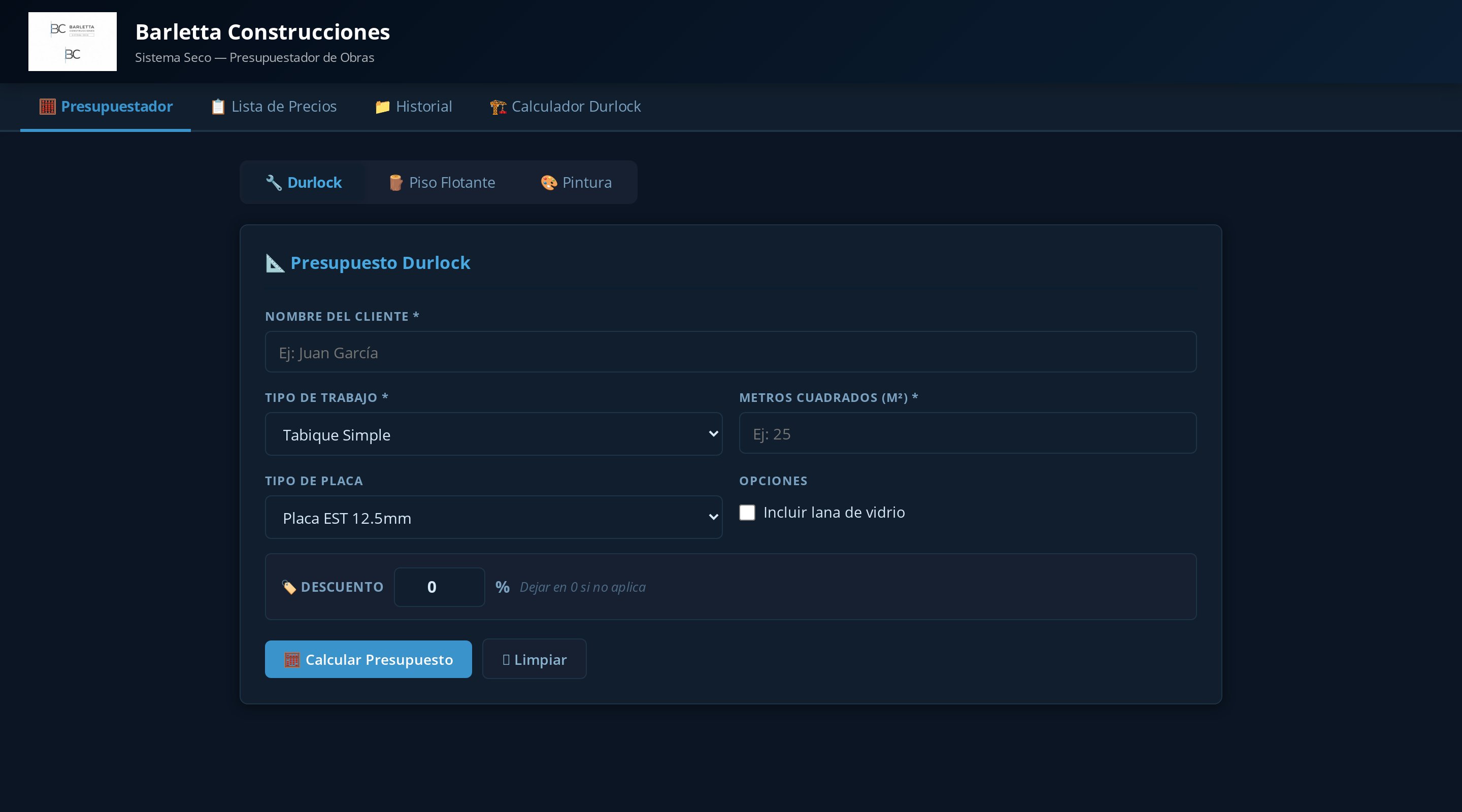Open the Lista de Precios tab
Image resolution: width=1462 pixels, height=812 pixels.
tap(274, 107)
